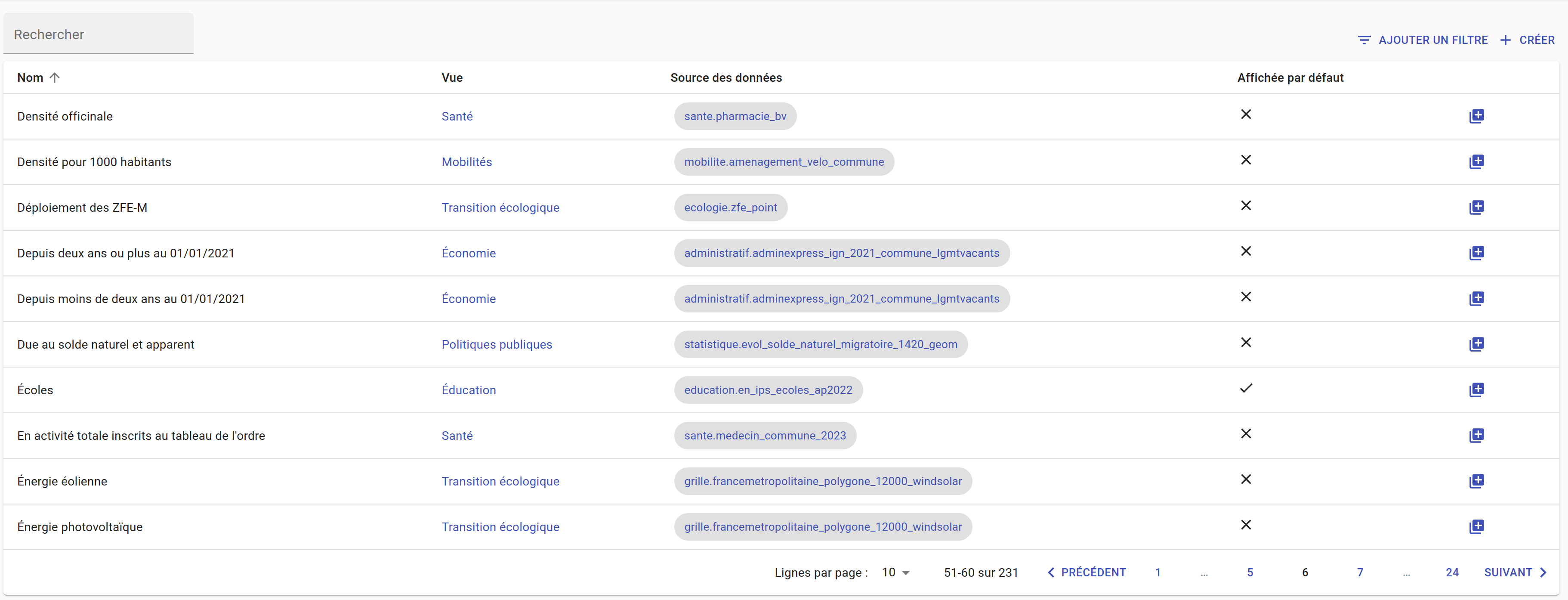The width and height of the screenshot is (1568, 600).
Task: Sort by the Vue column header
Action: (452, 77)
